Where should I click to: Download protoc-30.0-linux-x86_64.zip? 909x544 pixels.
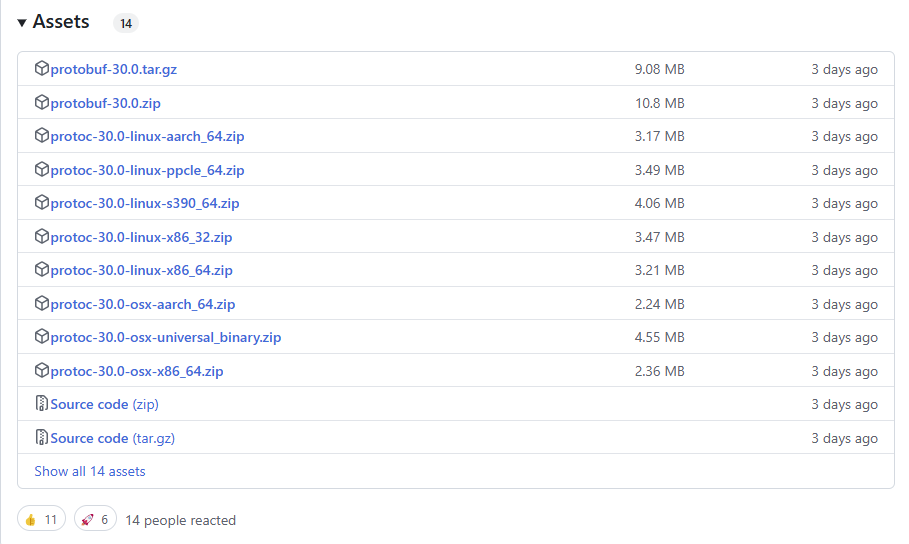[141, 270]
